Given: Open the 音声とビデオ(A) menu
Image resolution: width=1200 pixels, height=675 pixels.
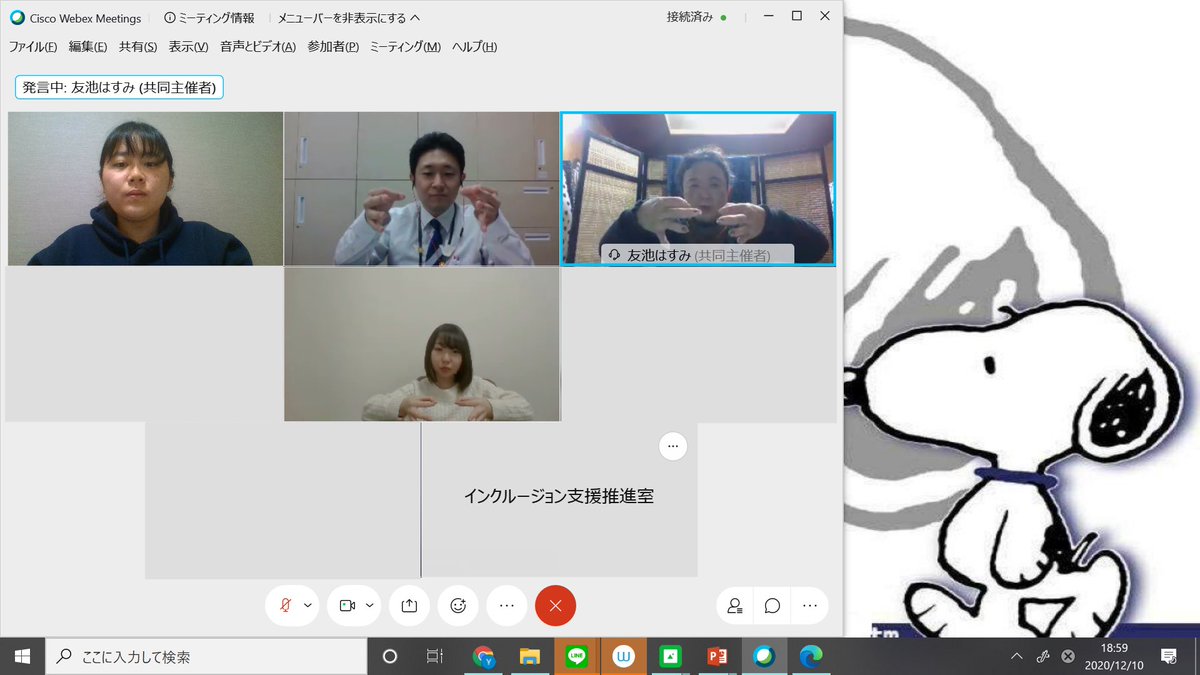Looking at the screenshot, I should coord(258,47).
